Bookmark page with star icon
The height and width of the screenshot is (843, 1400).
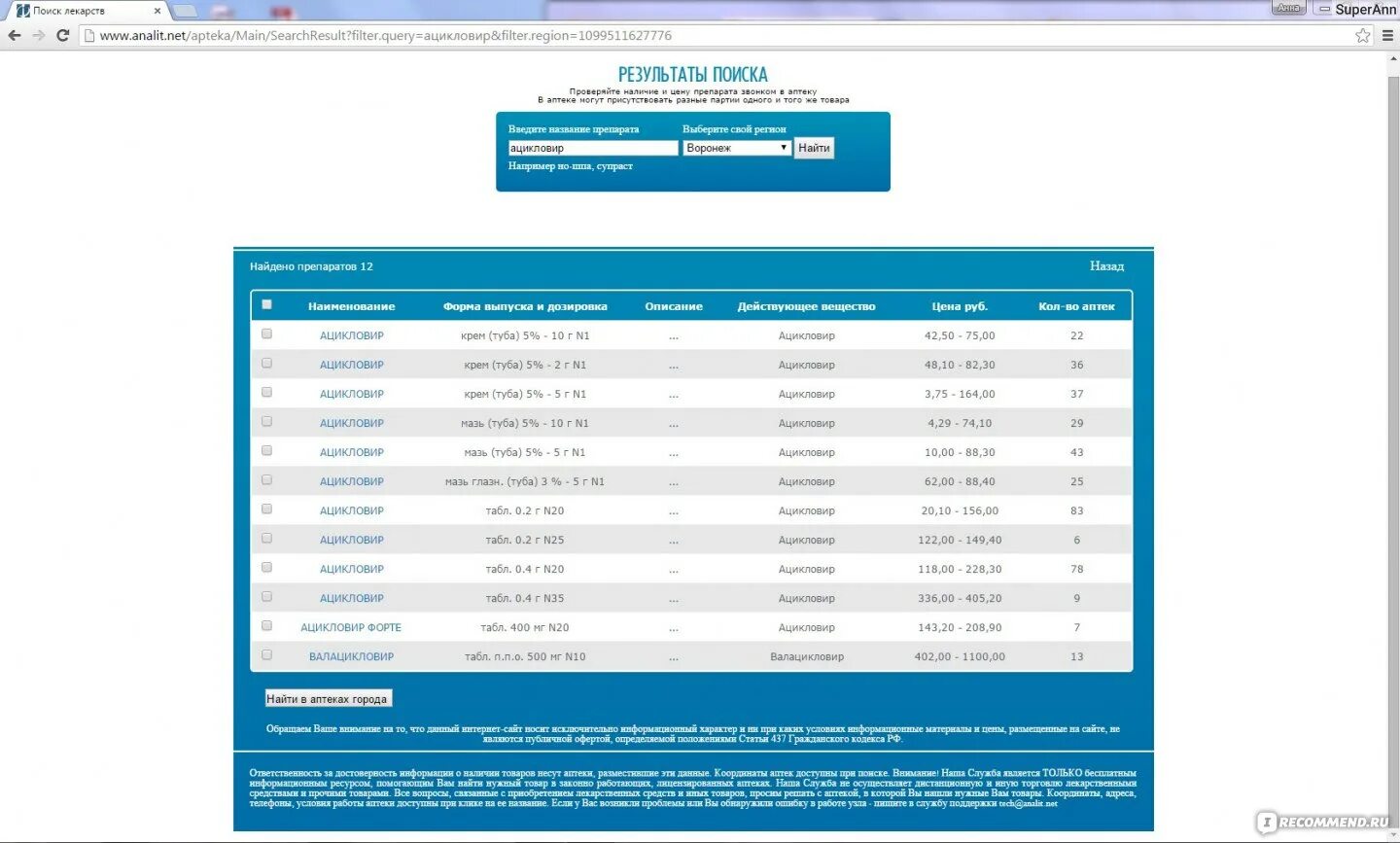tap(1363, 35)
